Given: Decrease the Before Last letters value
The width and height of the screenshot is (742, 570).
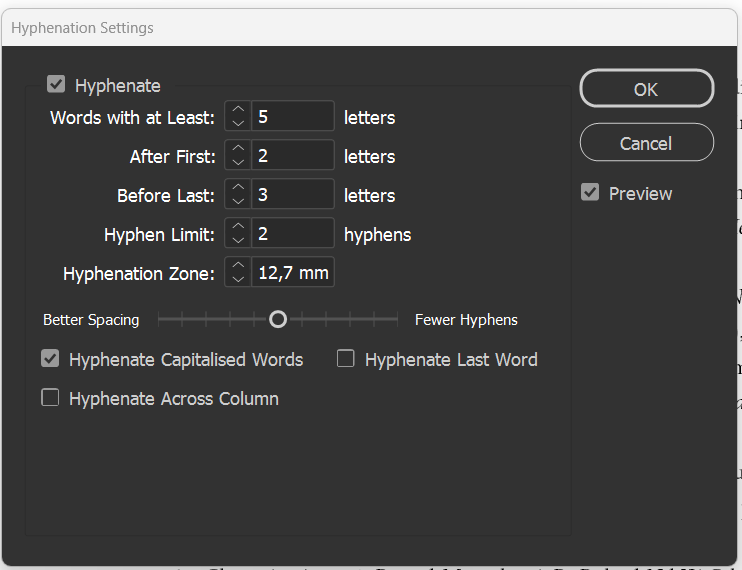Looking at the screenshot, I should pyautogui.click(x=238, y=202).
